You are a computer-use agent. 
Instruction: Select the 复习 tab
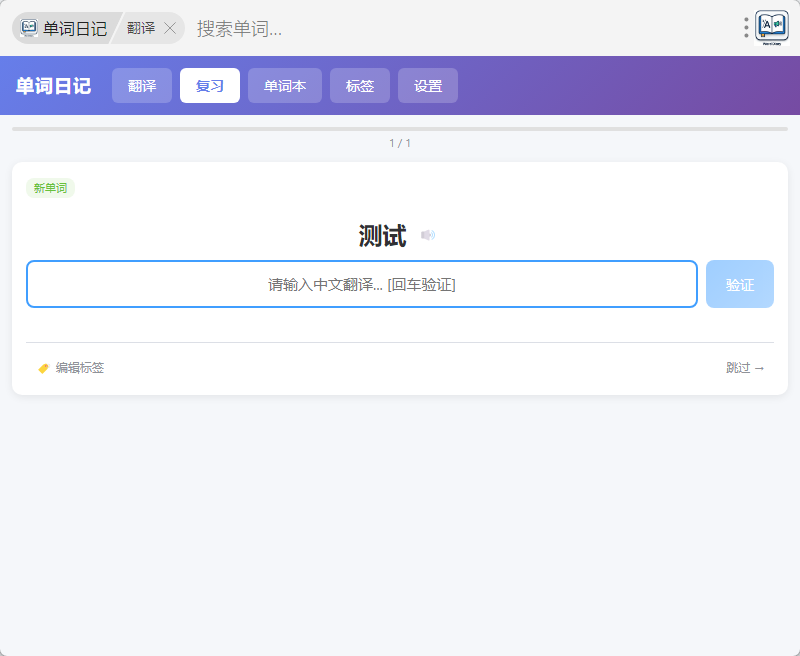(x=210, y=86)
